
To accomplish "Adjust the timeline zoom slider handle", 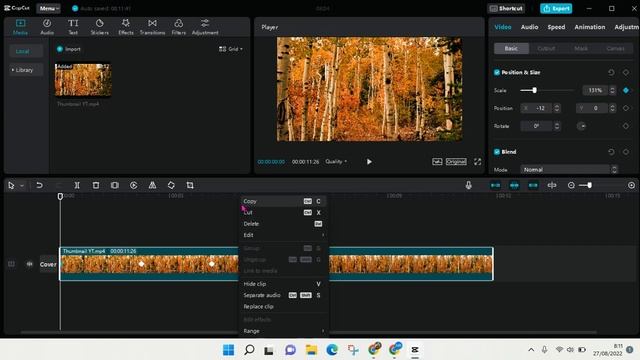I will 589,185.
